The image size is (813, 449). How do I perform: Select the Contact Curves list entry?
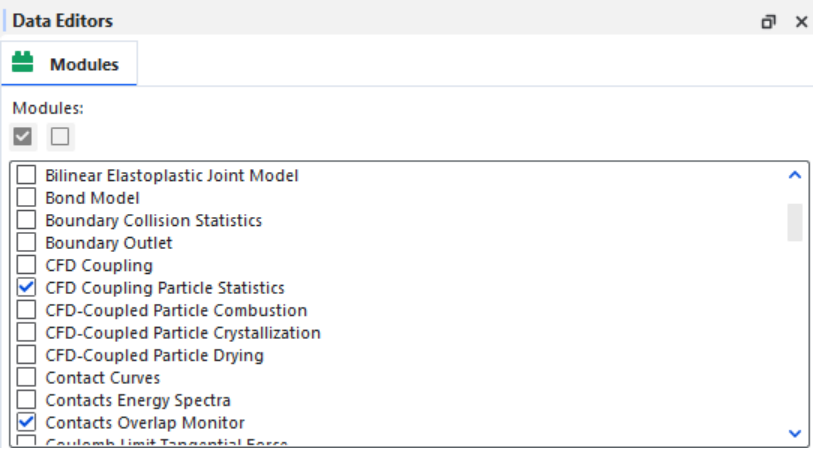tap(103, 377)
